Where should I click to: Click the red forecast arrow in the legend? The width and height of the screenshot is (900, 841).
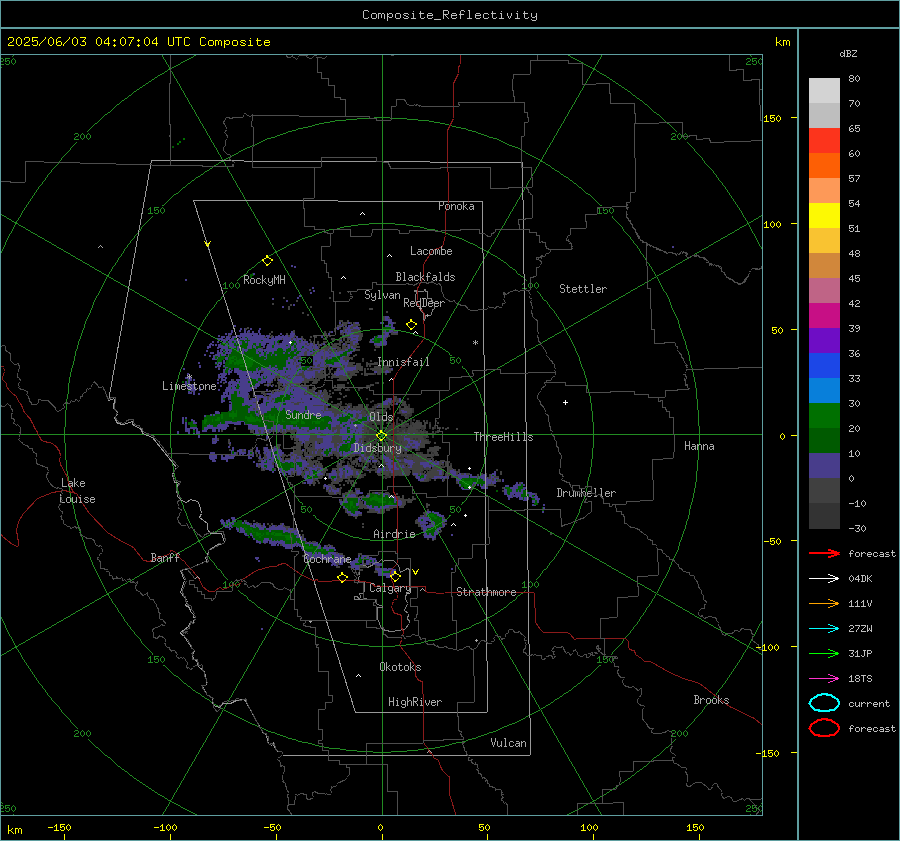click(x=824, y=553)
